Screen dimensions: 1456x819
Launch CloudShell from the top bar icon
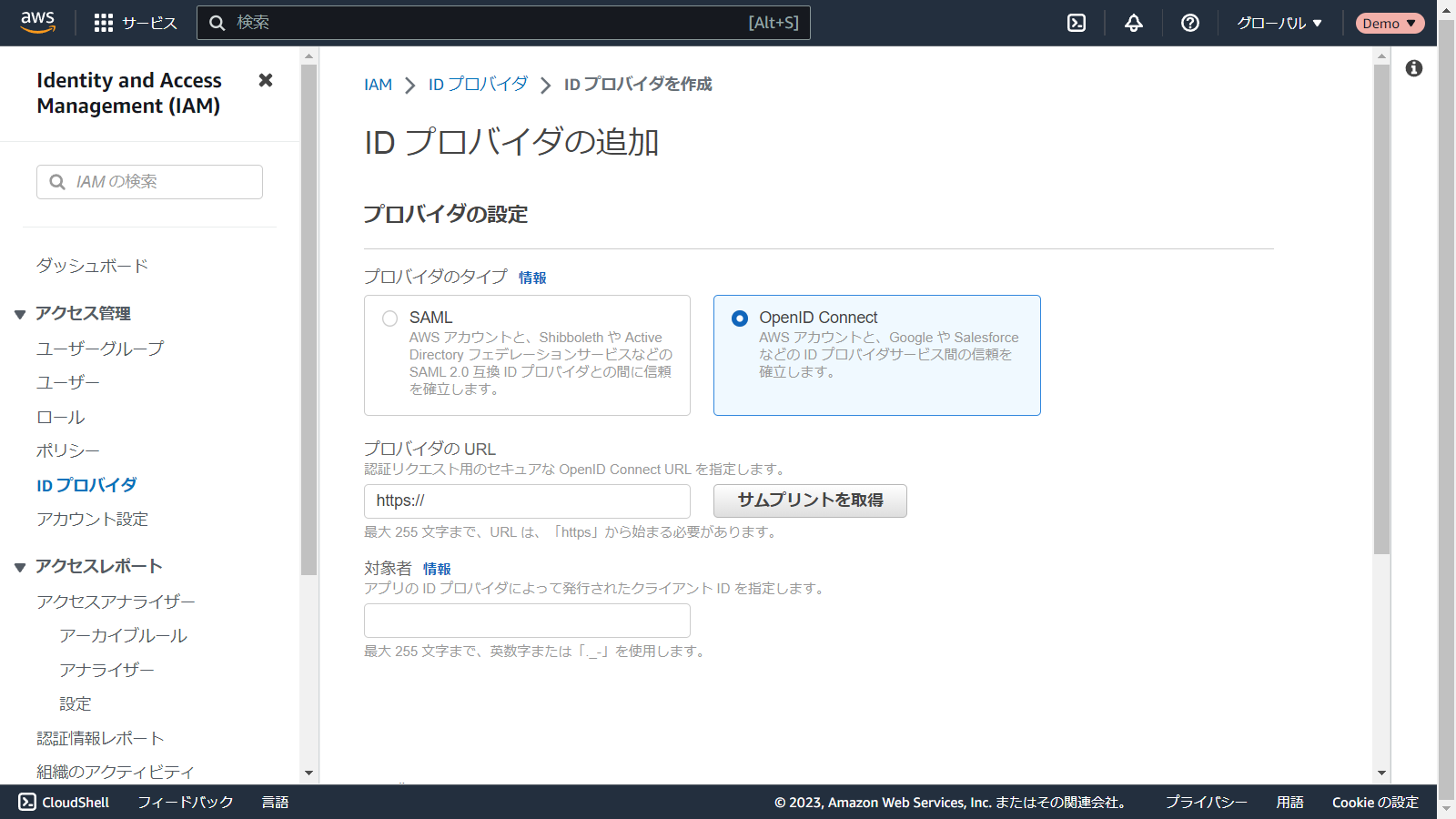tap(1077, 23)
